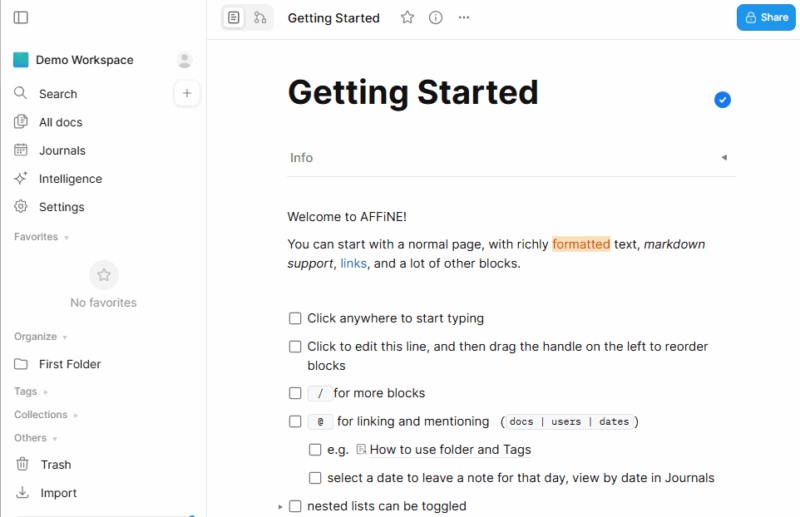
Task: Favorite this doc with star icon
Action: coord(407,18)
